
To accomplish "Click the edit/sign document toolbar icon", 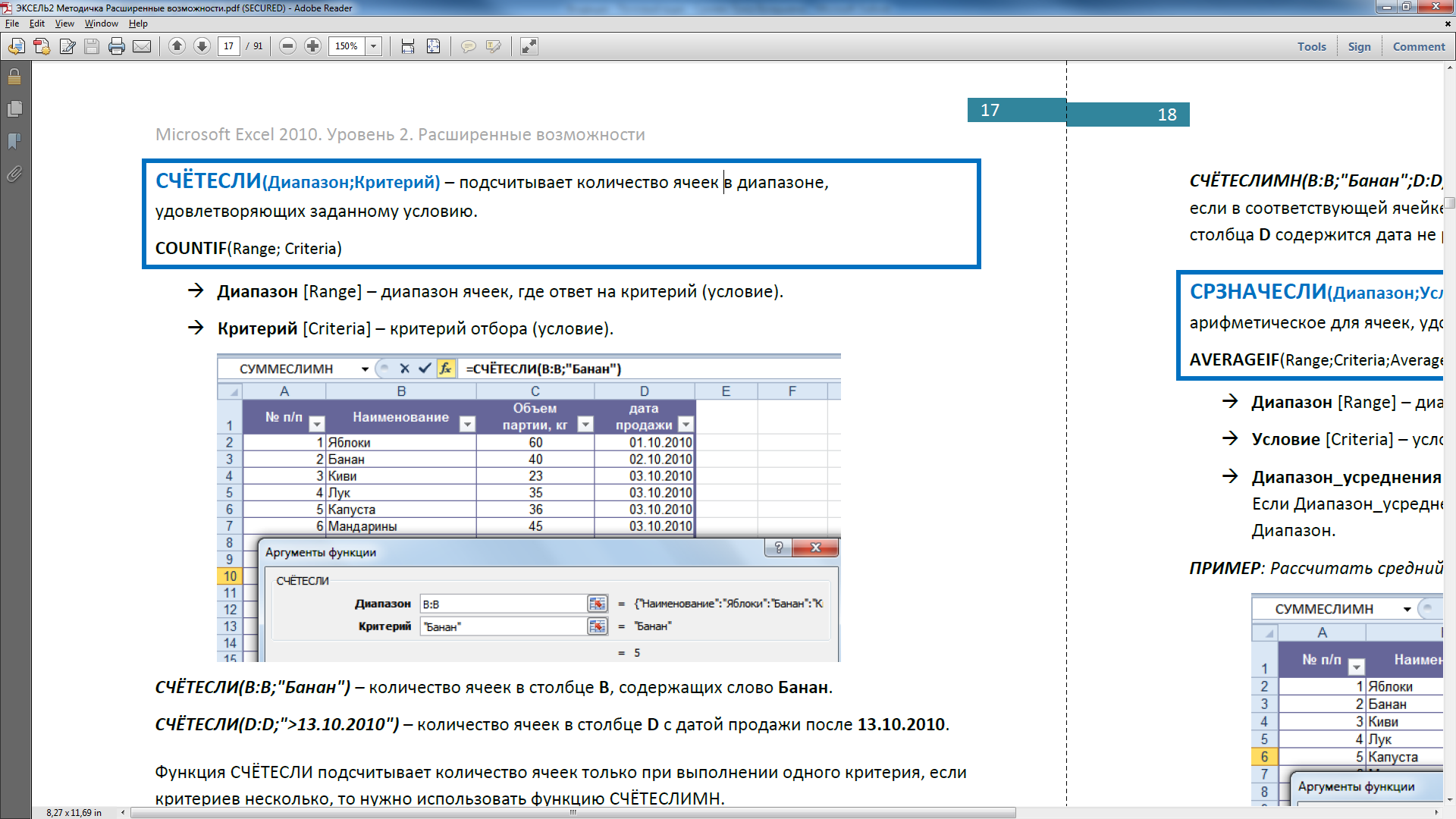I will click(x=67, y=47).
